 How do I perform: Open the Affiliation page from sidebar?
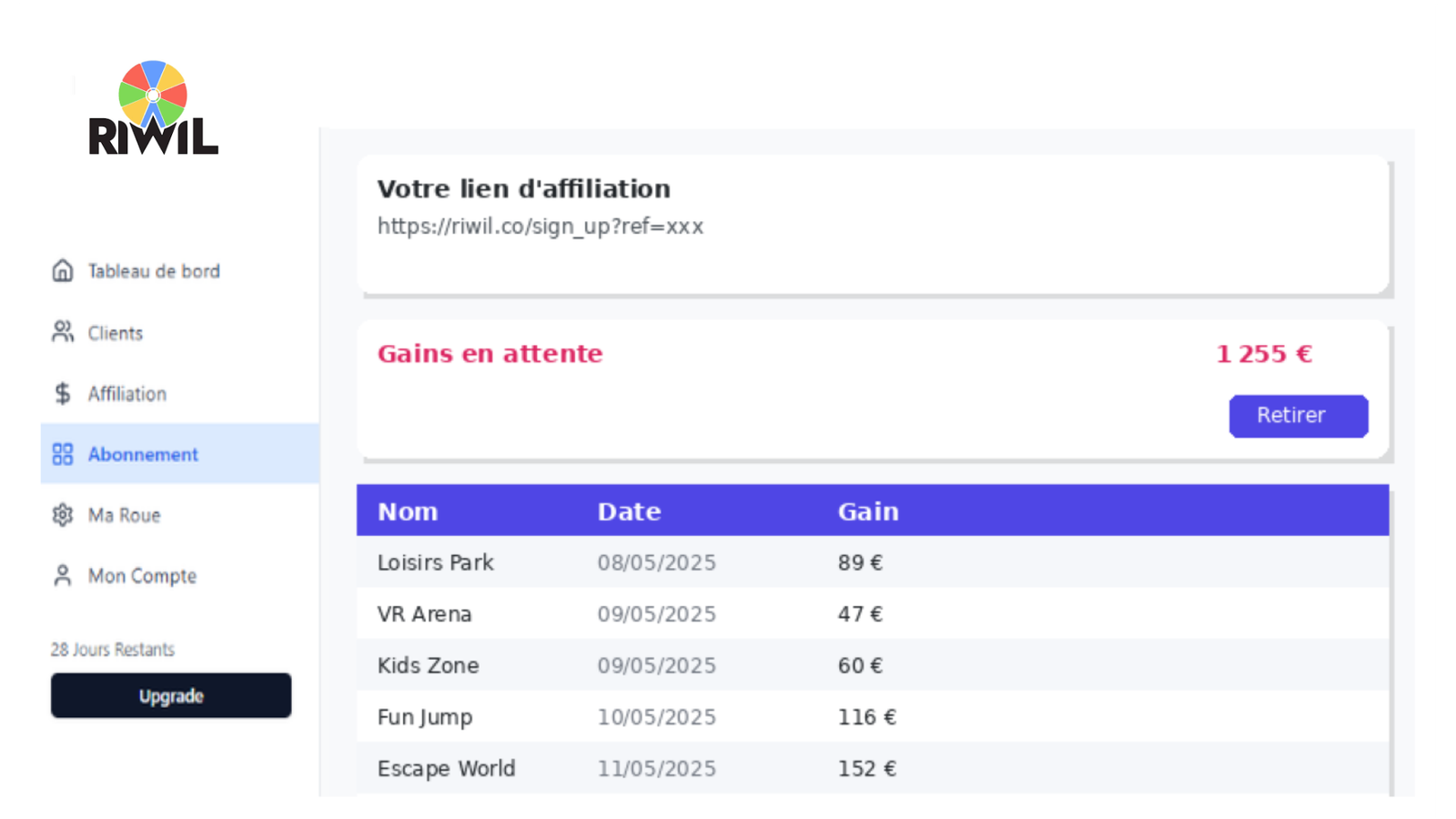click(127, 394)
